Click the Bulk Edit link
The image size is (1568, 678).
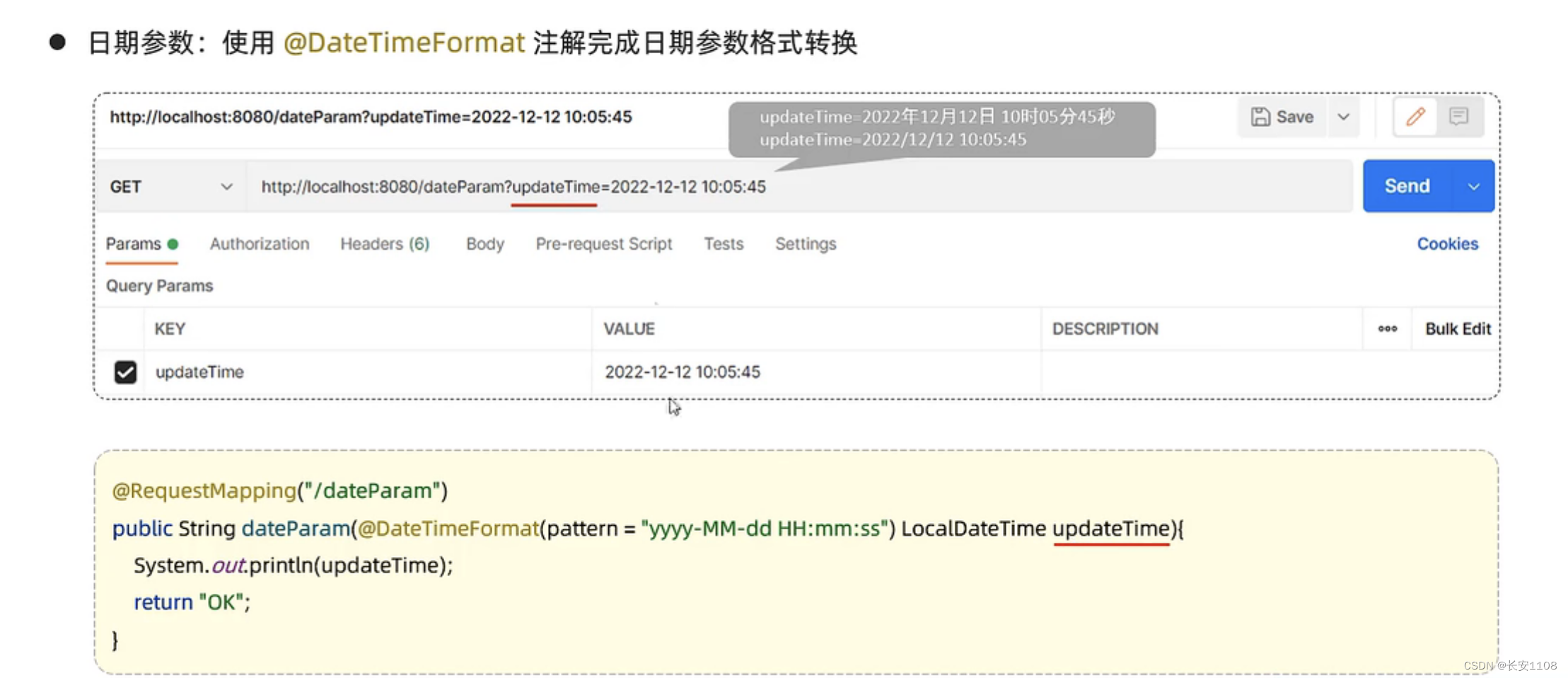coord(1458,329)
